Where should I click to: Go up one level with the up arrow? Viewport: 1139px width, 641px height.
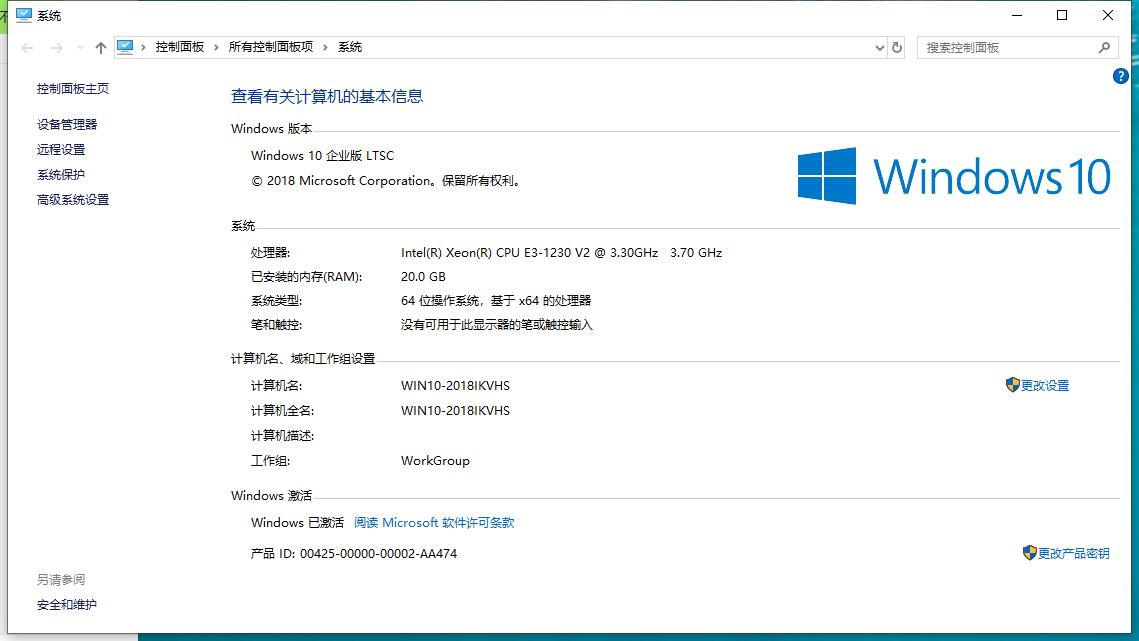pos(100,48)
